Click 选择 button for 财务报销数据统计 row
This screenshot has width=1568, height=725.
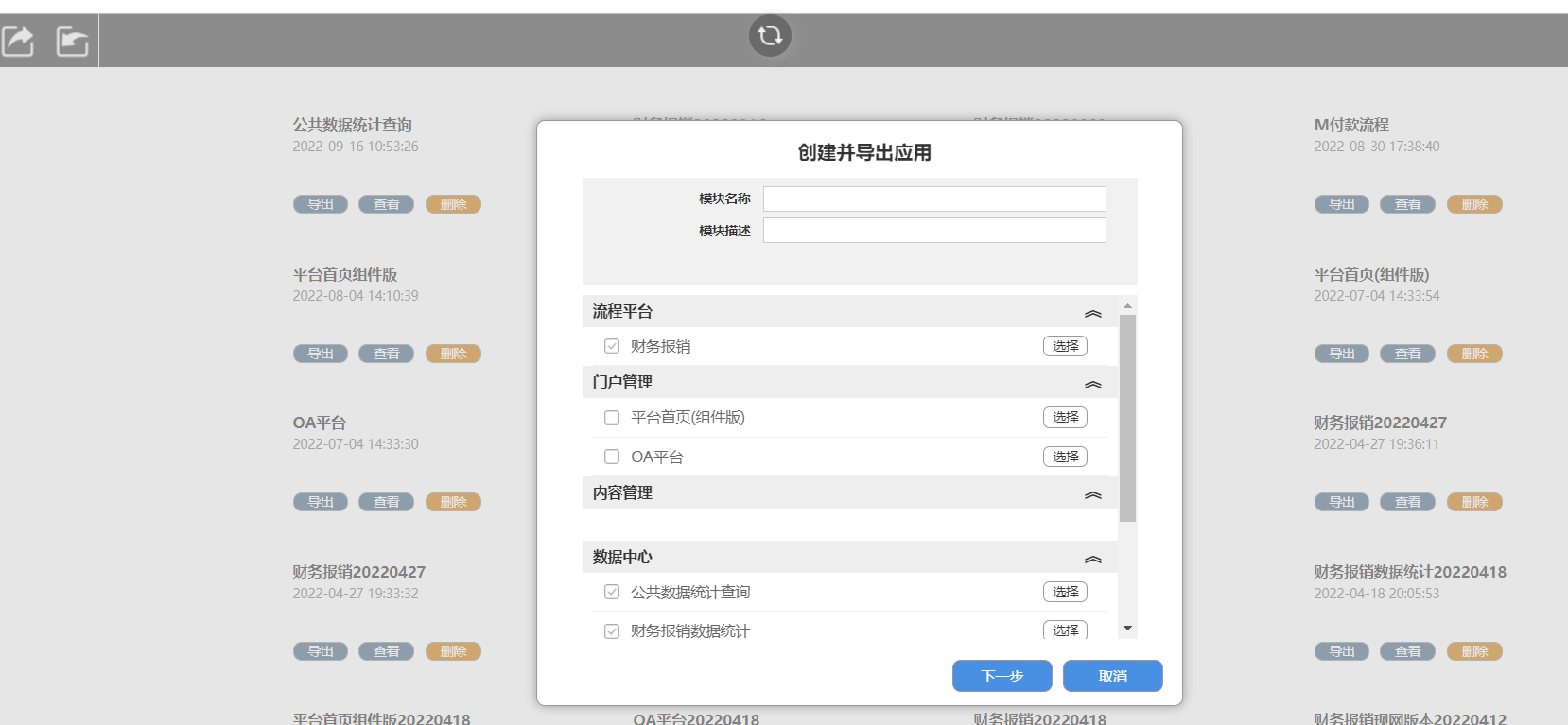click(1065, 630)
